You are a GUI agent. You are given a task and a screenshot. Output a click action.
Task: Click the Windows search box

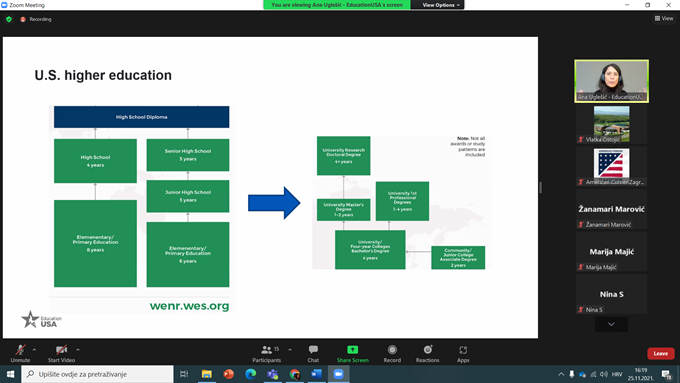point(98,374)
